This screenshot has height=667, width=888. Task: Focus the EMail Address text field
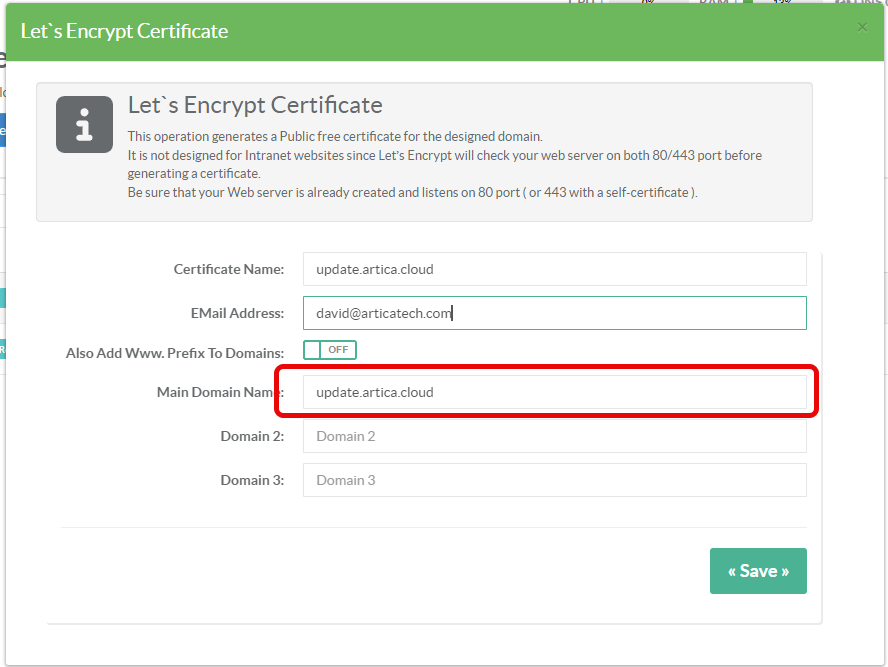tap(554, 313)
